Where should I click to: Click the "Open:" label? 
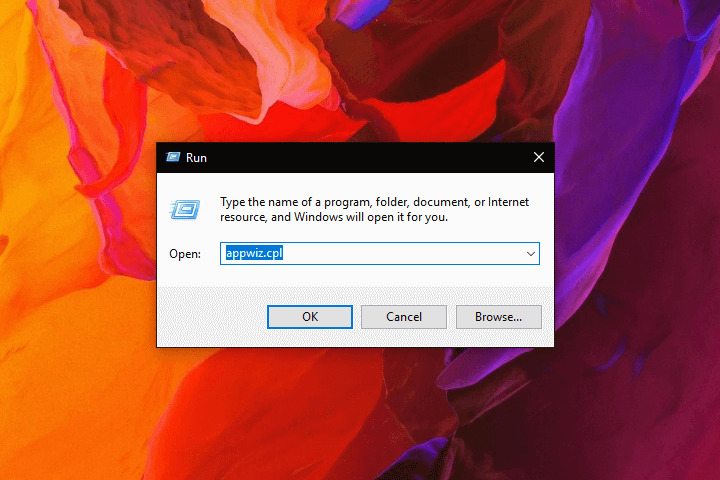coord(185,254)
